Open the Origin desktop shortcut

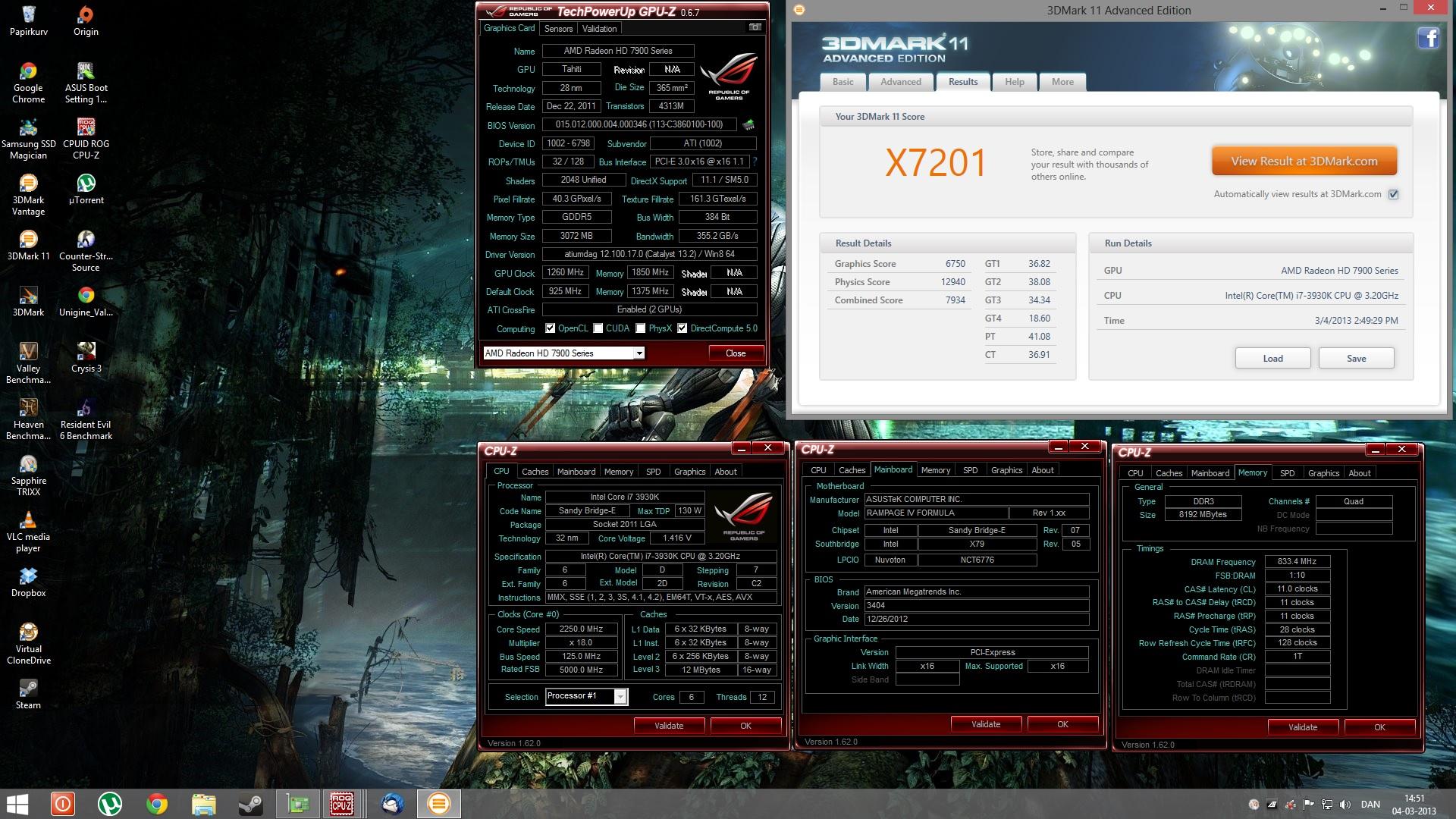pyautogui.click(x=86, y=20)
